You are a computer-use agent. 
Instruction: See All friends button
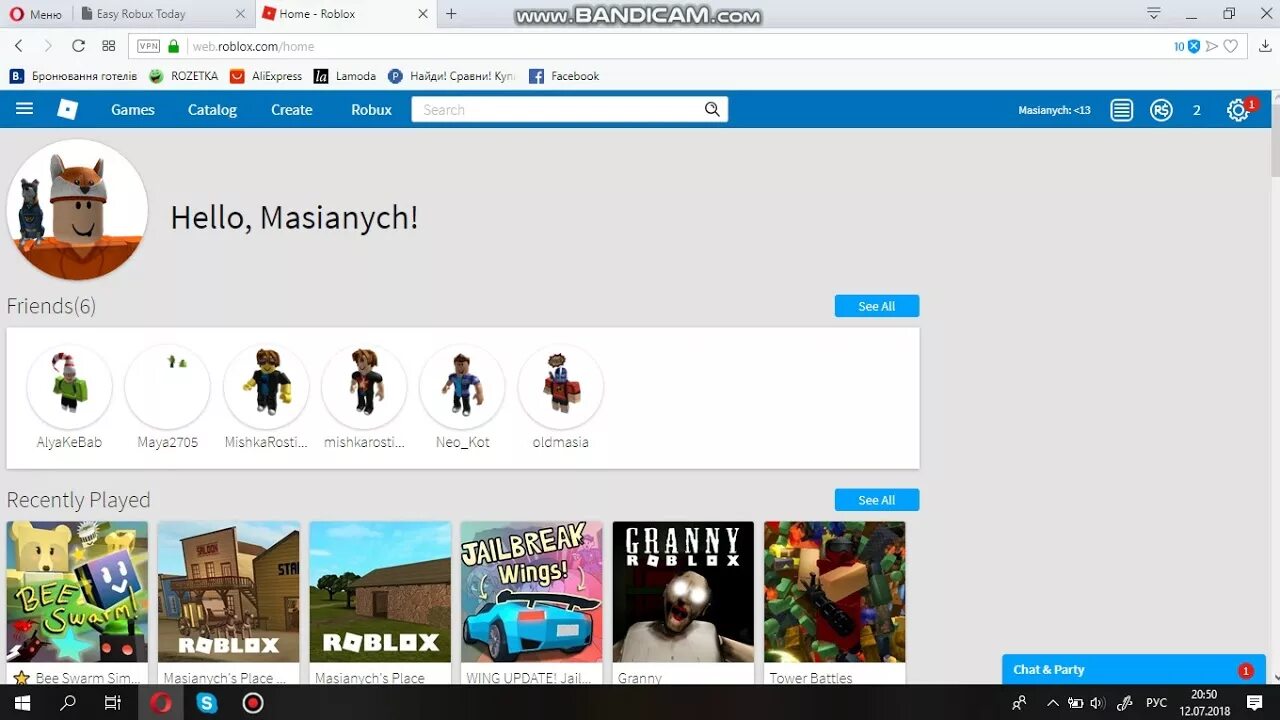pyautogui.click(x=877, y=306)
